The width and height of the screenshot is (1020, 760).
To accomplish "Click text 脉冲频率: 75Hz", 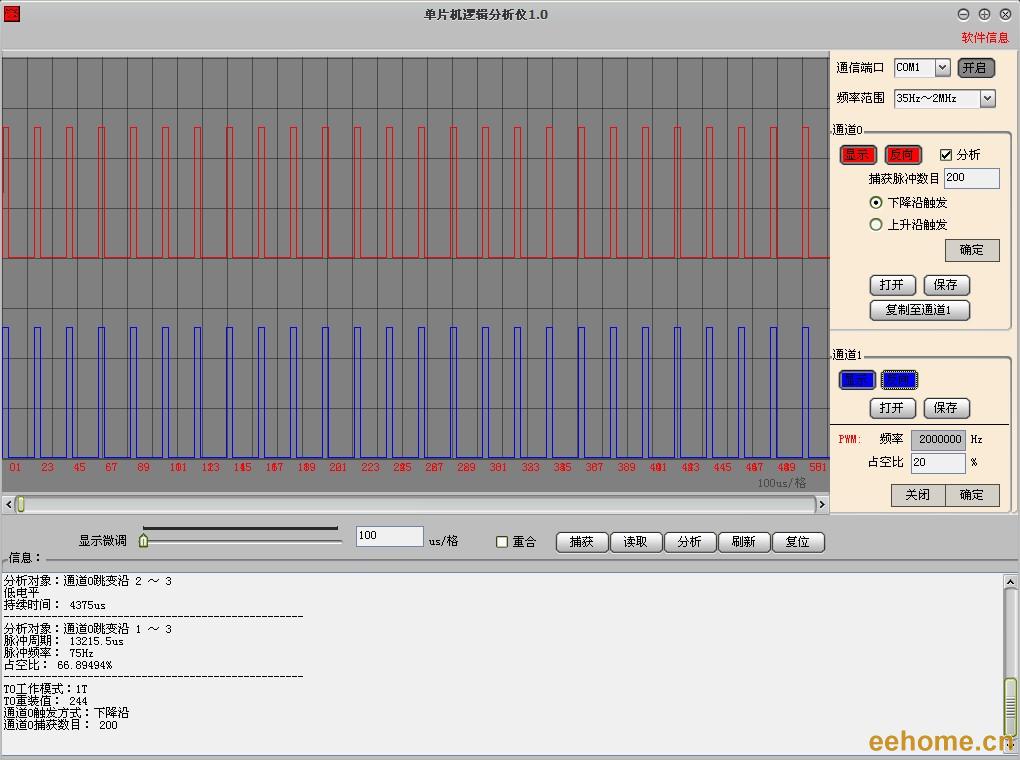I will (49, 653).
